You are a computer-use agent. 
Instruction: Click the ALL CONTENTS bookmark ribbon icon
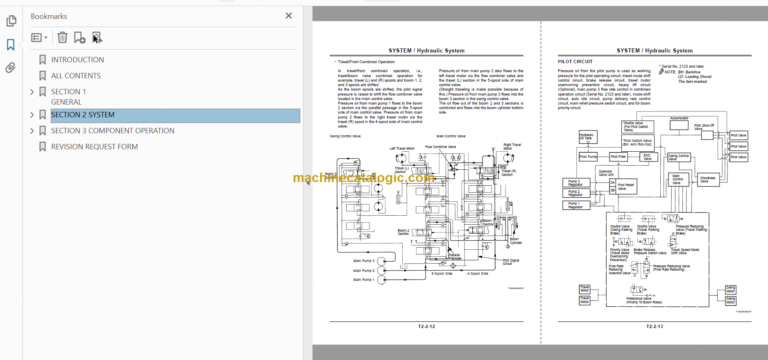(43, 76)
